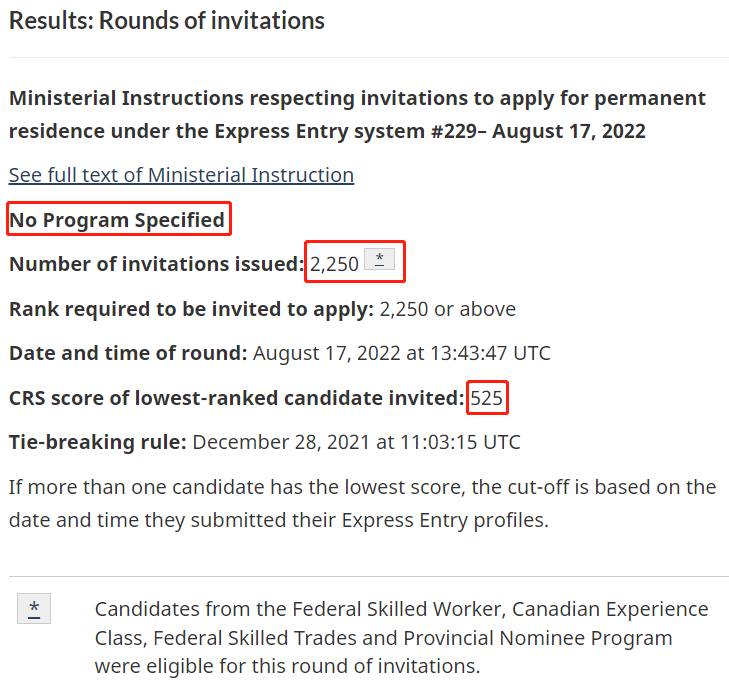This screenshot has width=729, height=684.
Task: Click the 2,250 invitations issued number
Action: pos(334,264)
